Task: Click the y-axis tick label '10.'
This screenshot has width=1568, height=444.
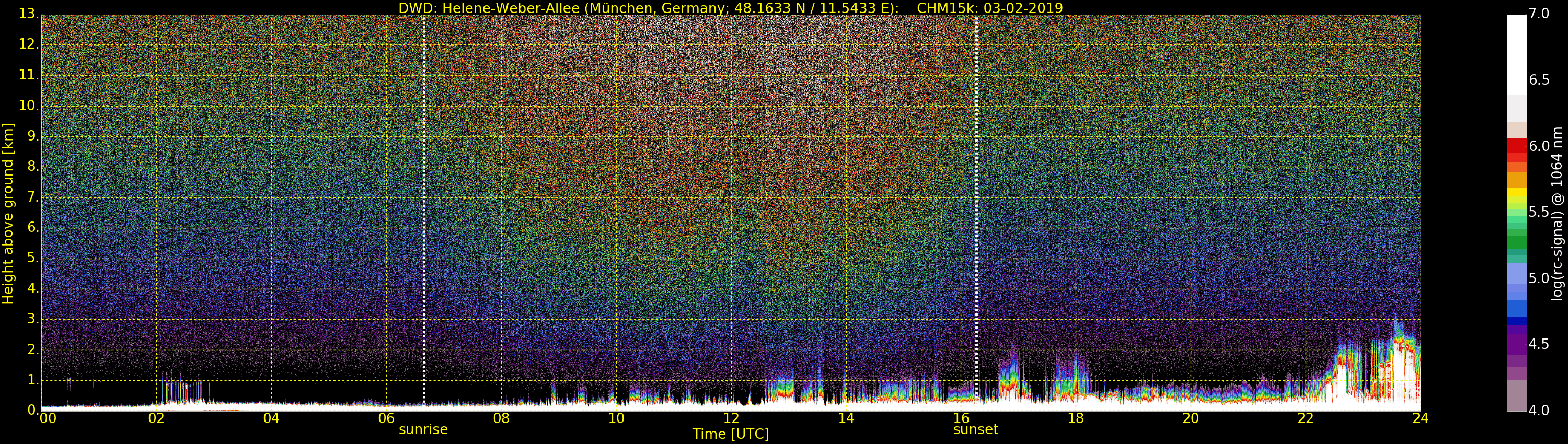Action: pyautogui.click(x=29, y=105)
